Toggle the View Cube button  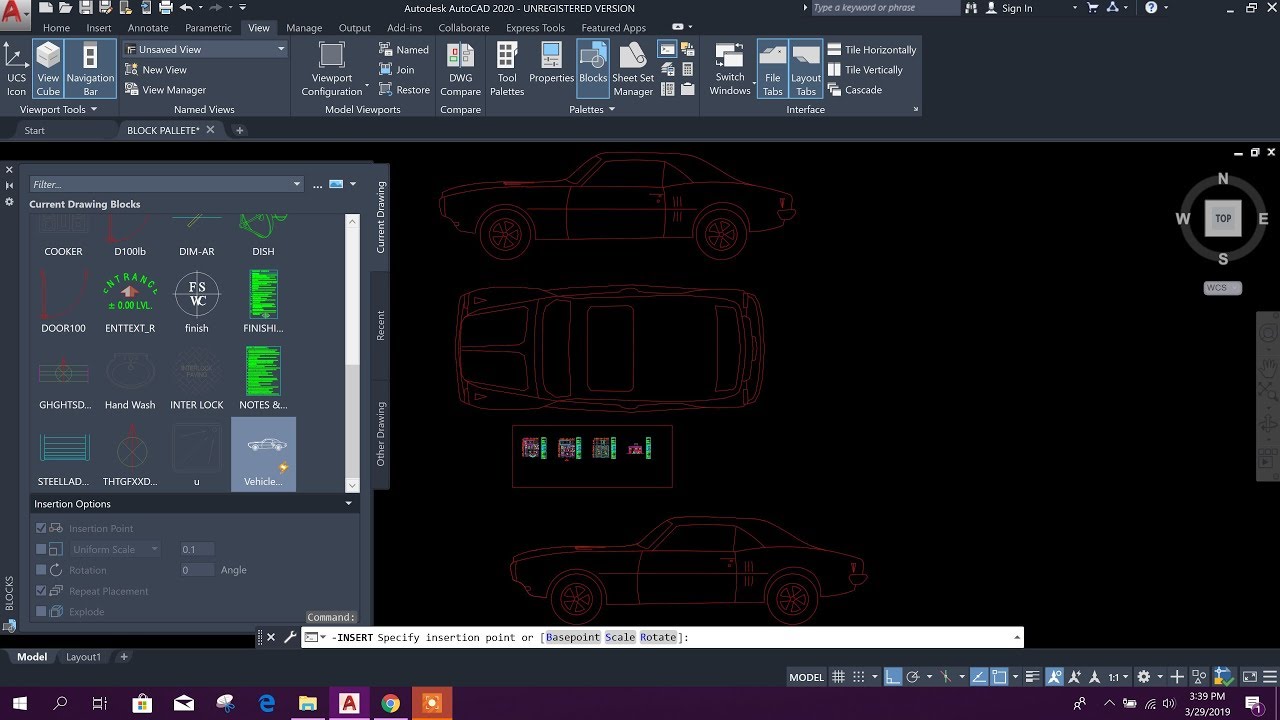coord(48,69)
